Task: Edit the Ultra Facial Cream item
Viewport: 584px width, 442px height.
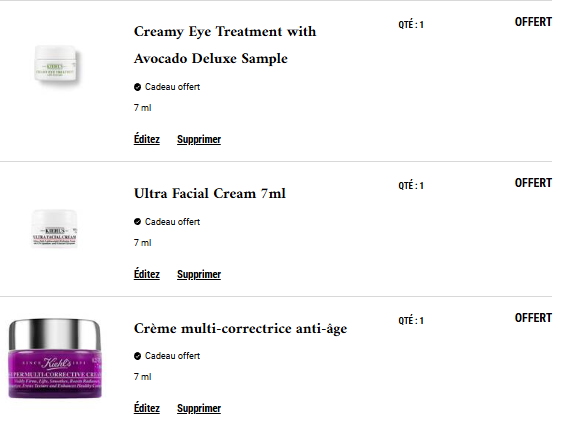Action: click(x=147, y=274)
